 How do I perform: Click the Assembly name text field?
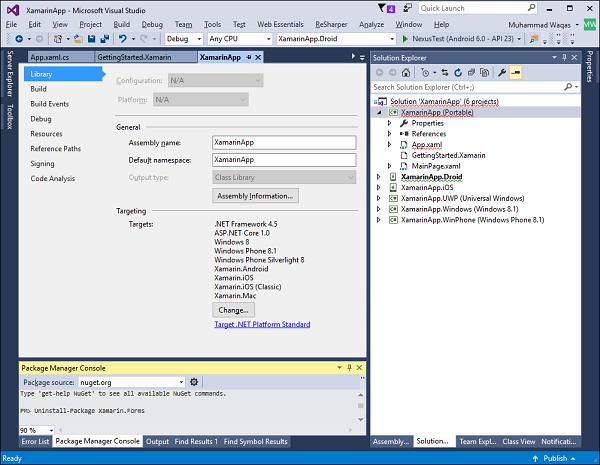pos(284,142)
